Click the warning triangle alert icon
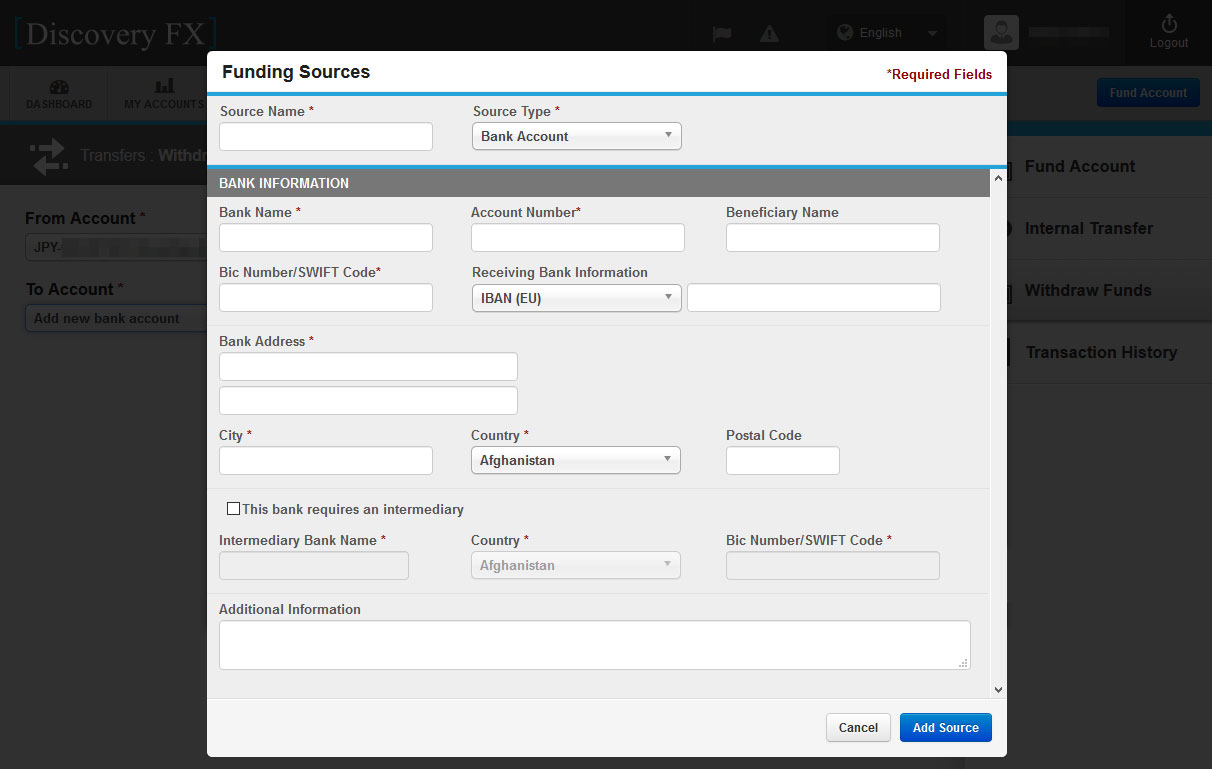Image resolution: width=1212 pixels, height=769 pixels. (x=769, y=33)
